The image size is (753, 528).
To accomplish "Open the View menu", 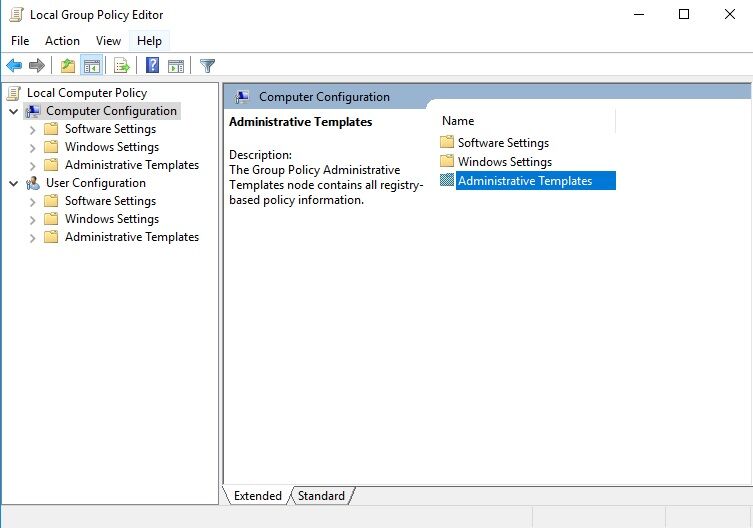I will coord(108,41).
